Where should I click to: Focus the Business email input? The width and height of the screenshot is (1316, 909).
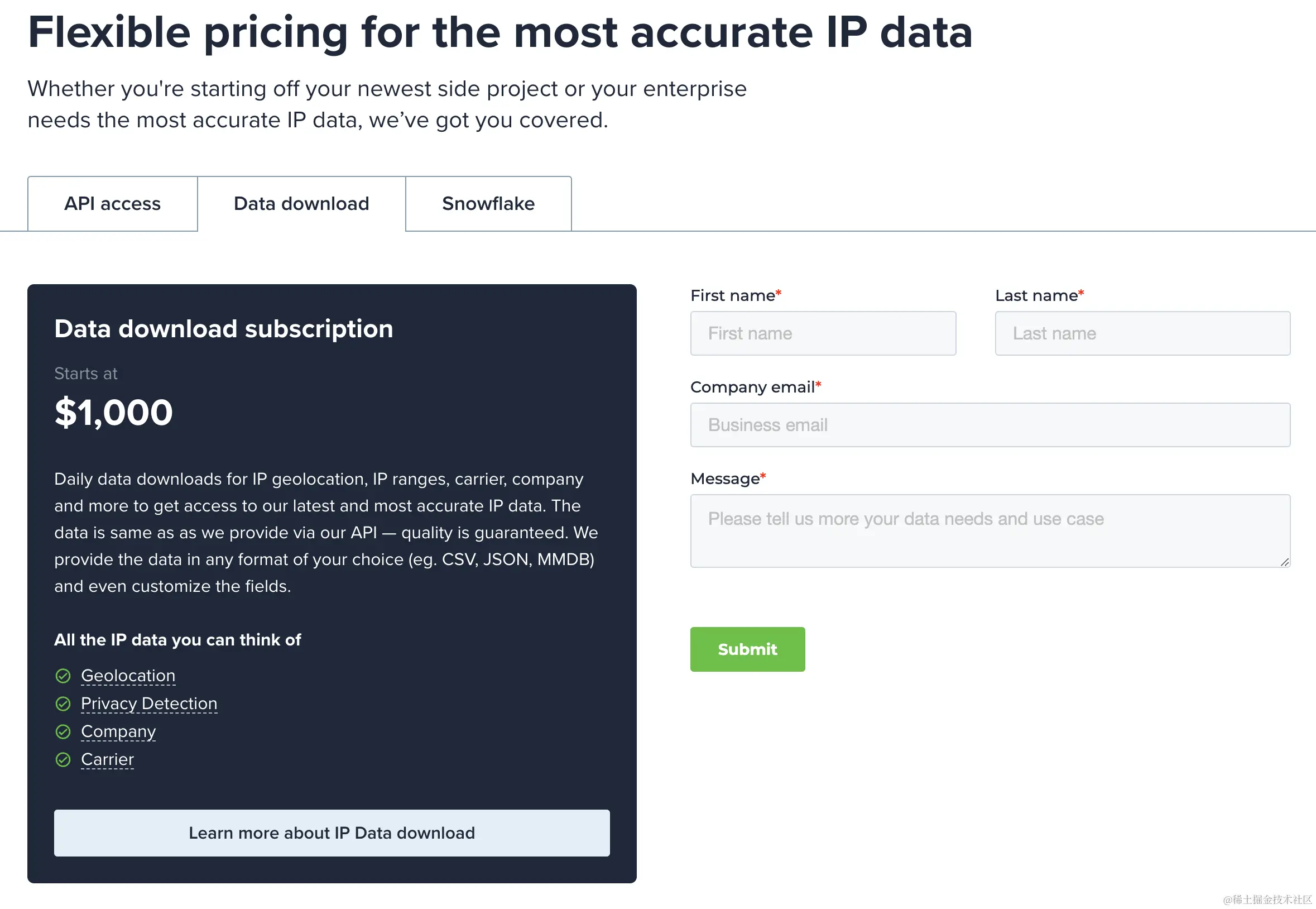coord(990,425)
